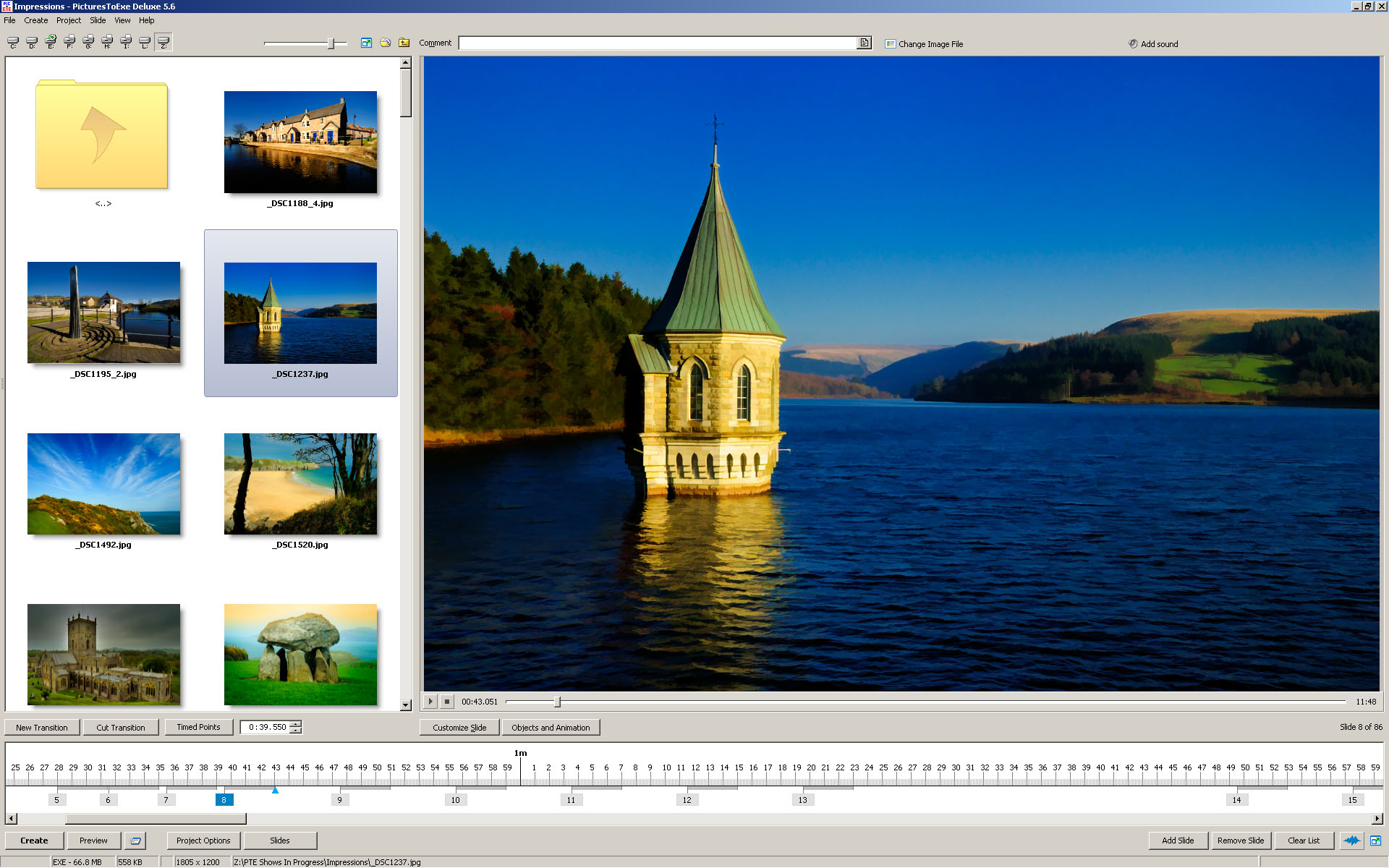
Task: Click the Customize Slide button
Action: click(459, 728)
